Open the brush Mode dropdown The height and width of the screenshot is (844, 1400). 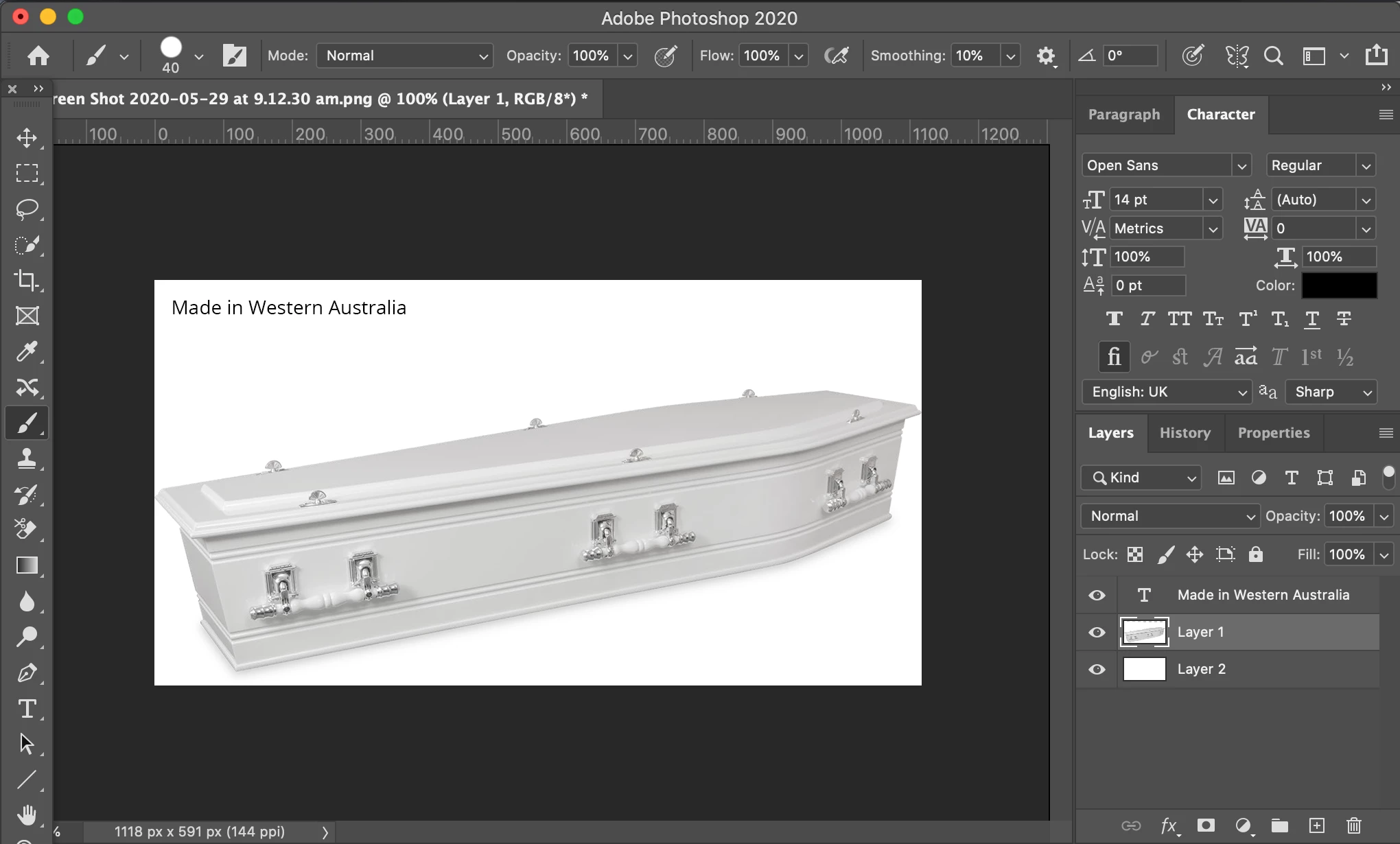point(405,56)
